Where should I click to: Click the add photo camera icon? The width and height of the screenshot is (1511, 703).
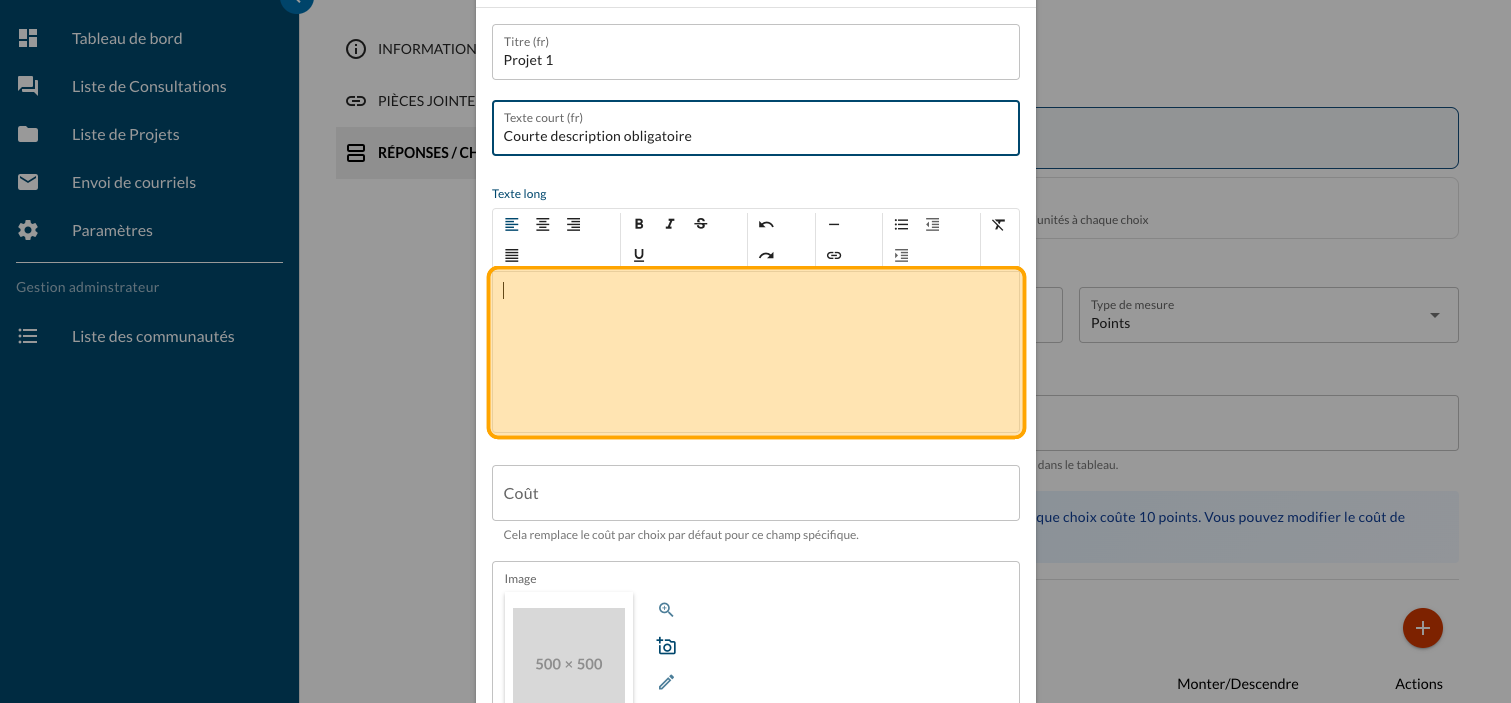[x=666, y=646]
